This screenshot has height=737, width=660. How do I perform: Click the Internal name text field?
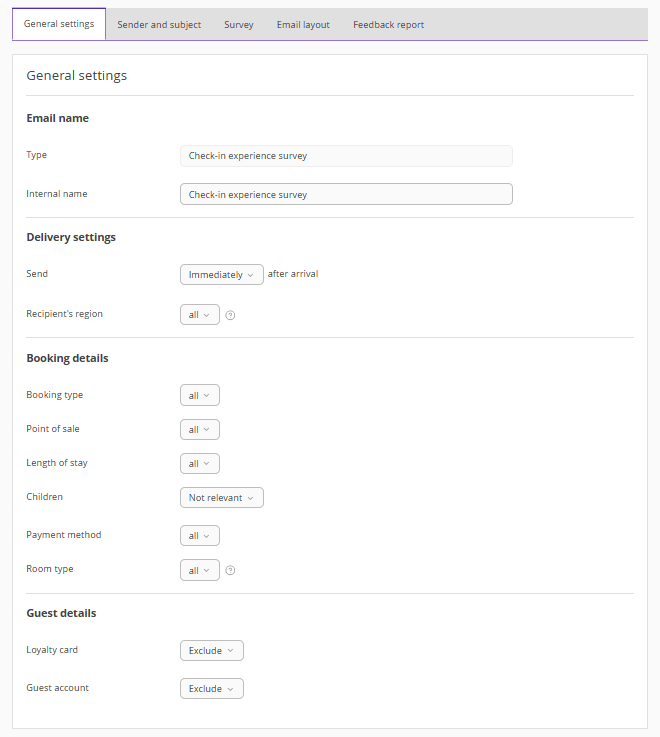tap(346, 194)
